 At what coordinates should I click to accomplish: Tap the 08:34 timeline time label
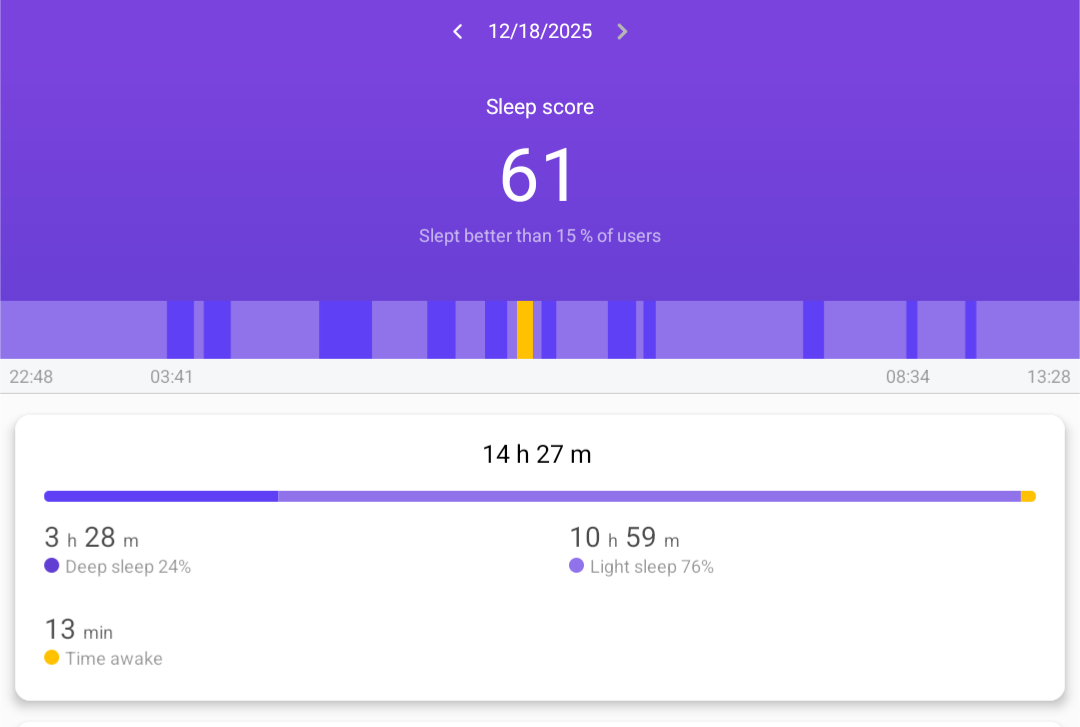(x=908, y=377)
